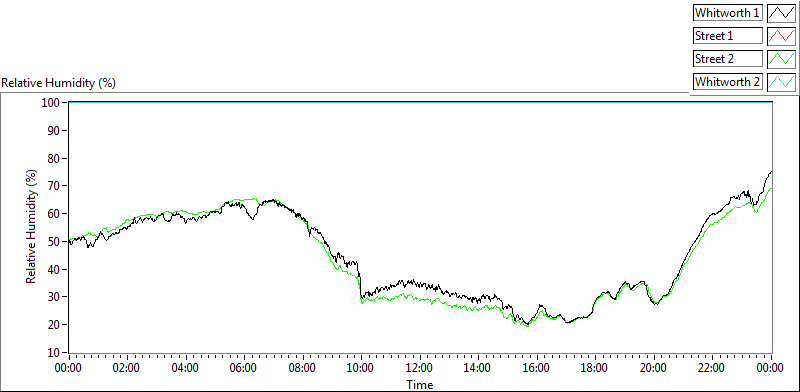Image resolution: width=800 pixels, height=392 pixels.
Task: Click the 10 value on humidity axis
Action: click(x=55, y=352)
